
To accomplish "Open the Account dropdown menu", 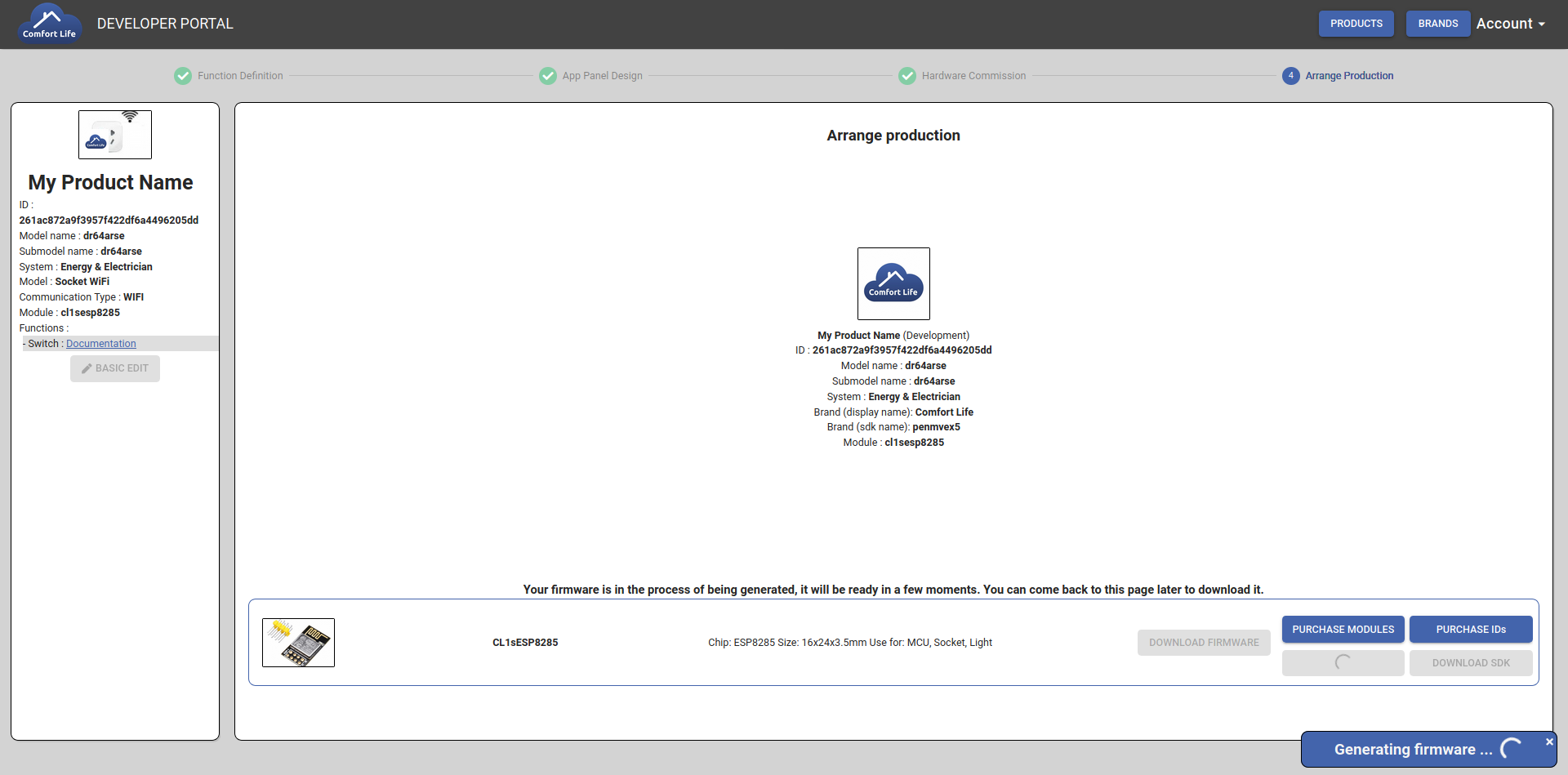I will pos(1510,24).
